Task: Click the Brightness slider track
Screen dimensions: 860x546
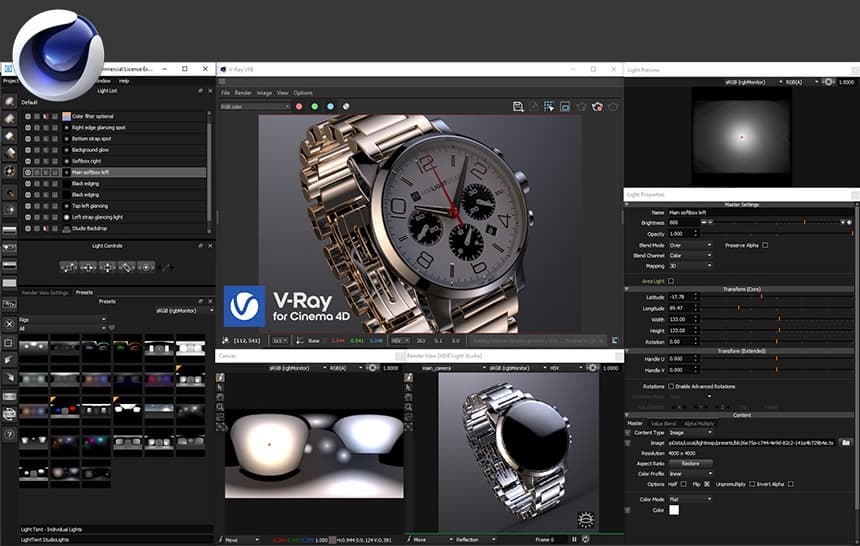Action: click(776, 222)
